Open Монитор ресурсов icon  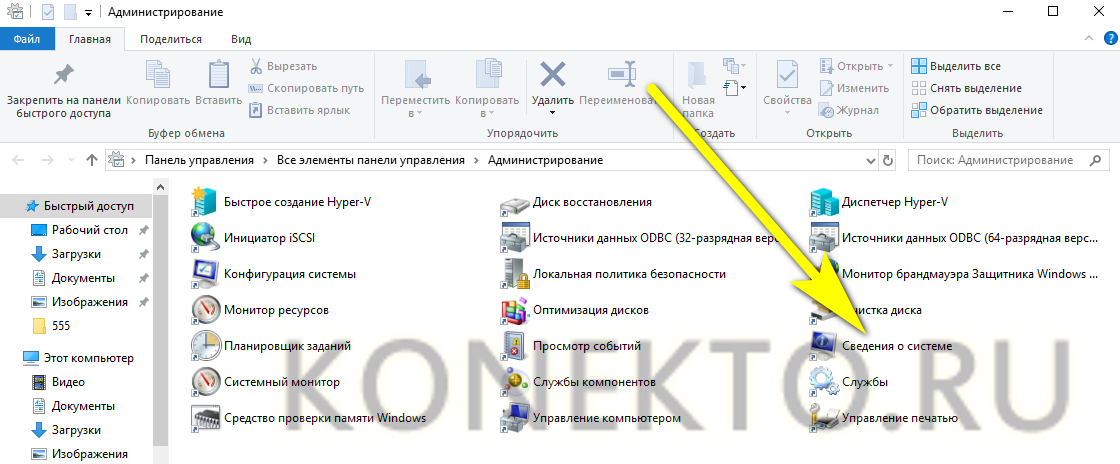click(x=205, y=310)
